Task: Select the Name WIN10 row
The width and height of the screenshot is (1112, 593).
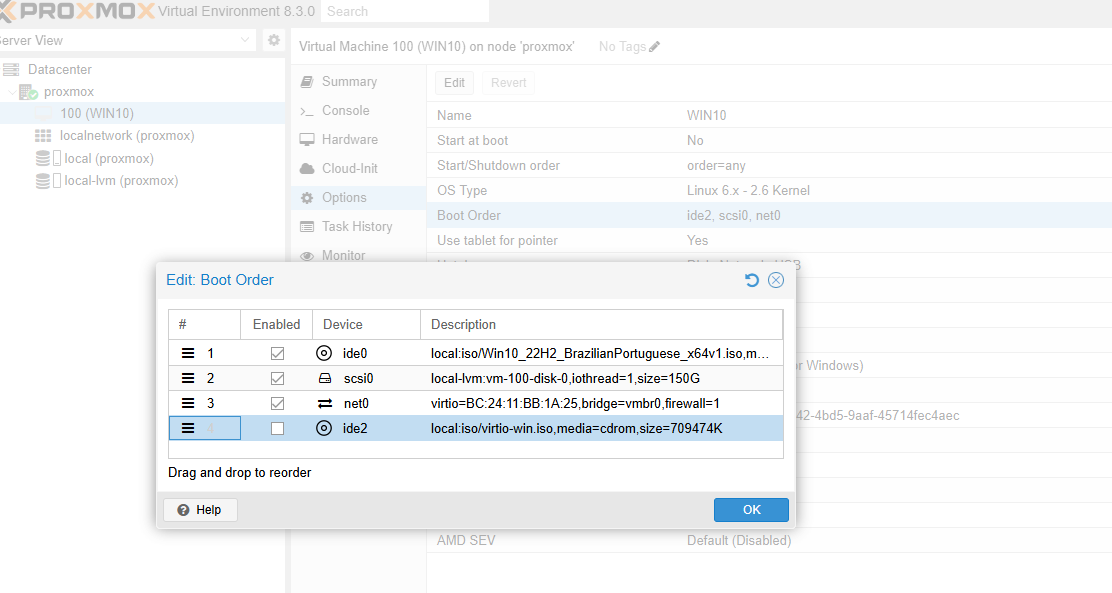Action: (769, 116)
